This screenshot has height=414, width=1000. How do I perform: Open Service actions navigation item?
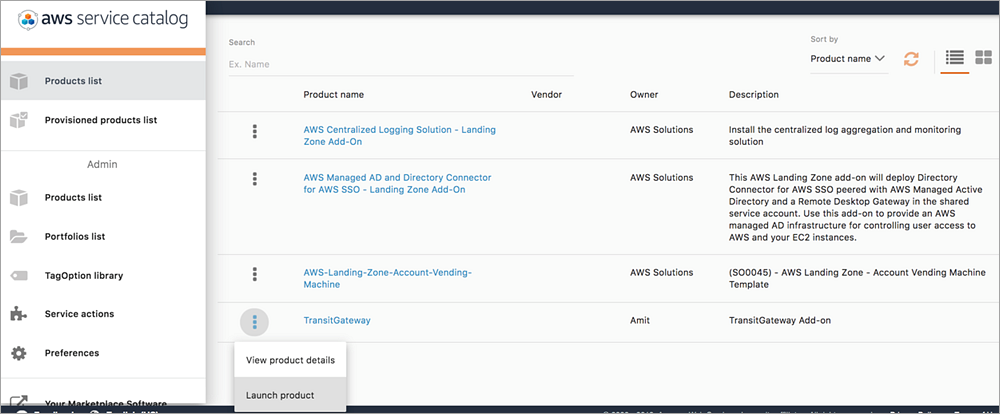point(103,314)
